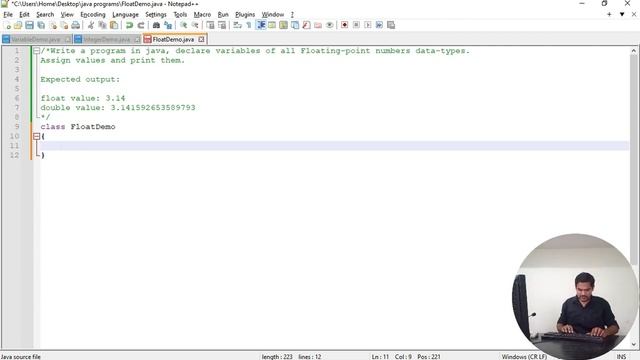Open the Macro menu
Image resolution: width=640 pixels, height=360 pixels.
(x=202, y=14)
